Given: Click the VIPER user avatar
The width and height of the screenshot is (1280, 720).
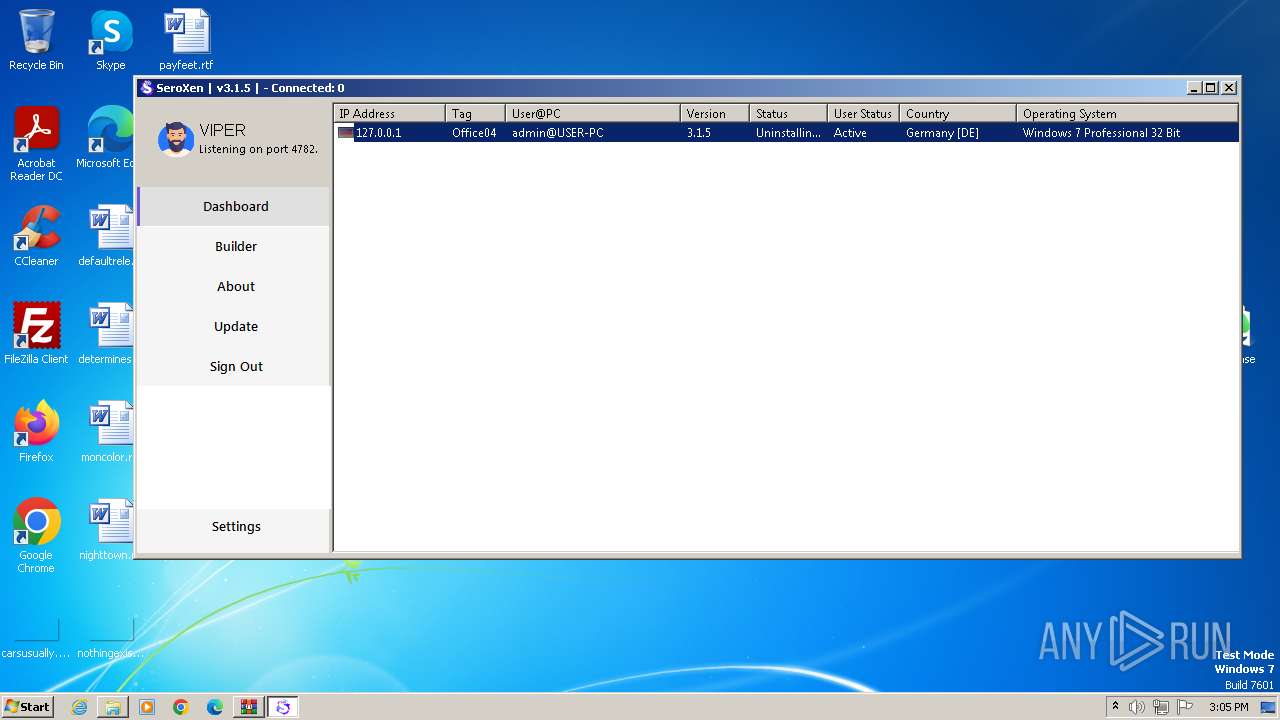Looking at the screenshot, I should tap(176, 140).
